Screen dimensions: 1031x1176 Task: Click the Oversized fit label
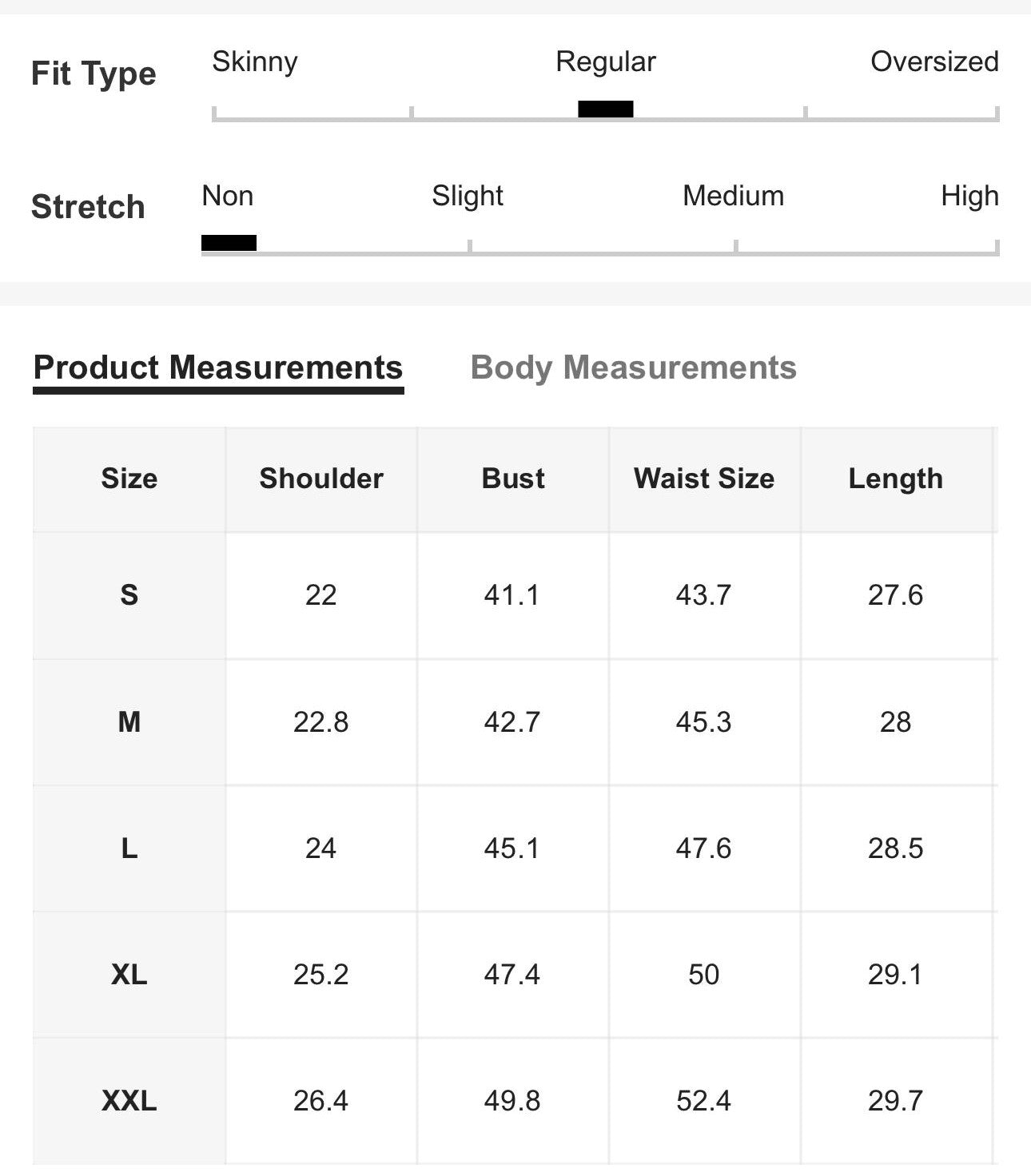[x=934, y=62]
